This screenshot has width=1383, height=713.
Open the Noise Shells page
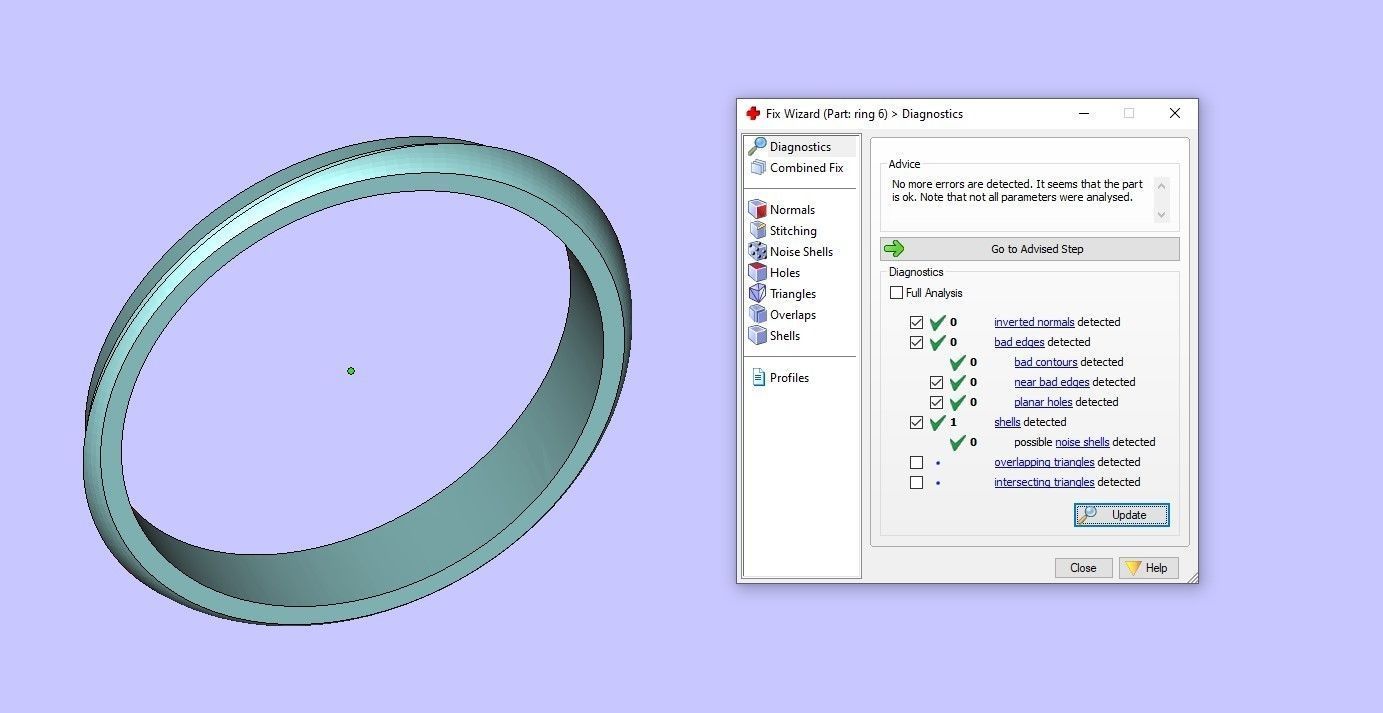(x=801, y=252)
